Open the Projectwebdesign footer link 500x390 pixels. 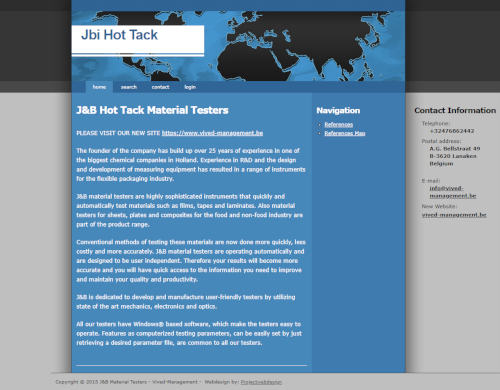(x=261, y=382)
